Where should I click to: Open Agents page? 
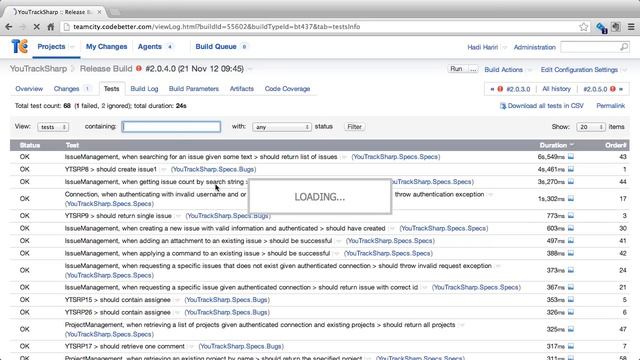[150, 47]
